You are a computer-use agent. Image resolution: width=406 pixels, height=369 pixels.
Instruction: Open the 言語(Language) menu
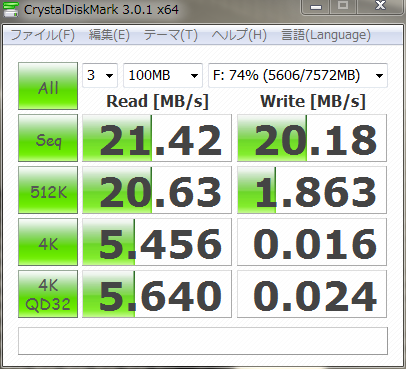326,35
